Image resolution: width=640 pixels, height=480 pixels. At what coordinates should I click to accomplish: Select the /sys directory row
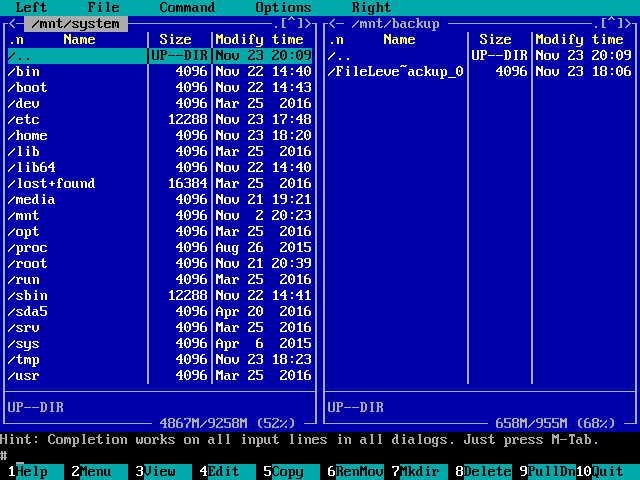click(160, 343)
